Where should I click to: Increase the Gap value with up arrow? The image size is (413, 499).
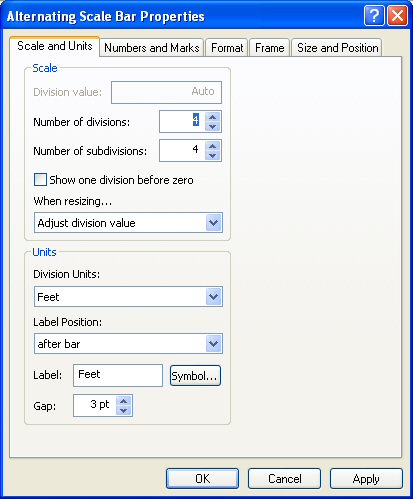(x=124, y=401)
